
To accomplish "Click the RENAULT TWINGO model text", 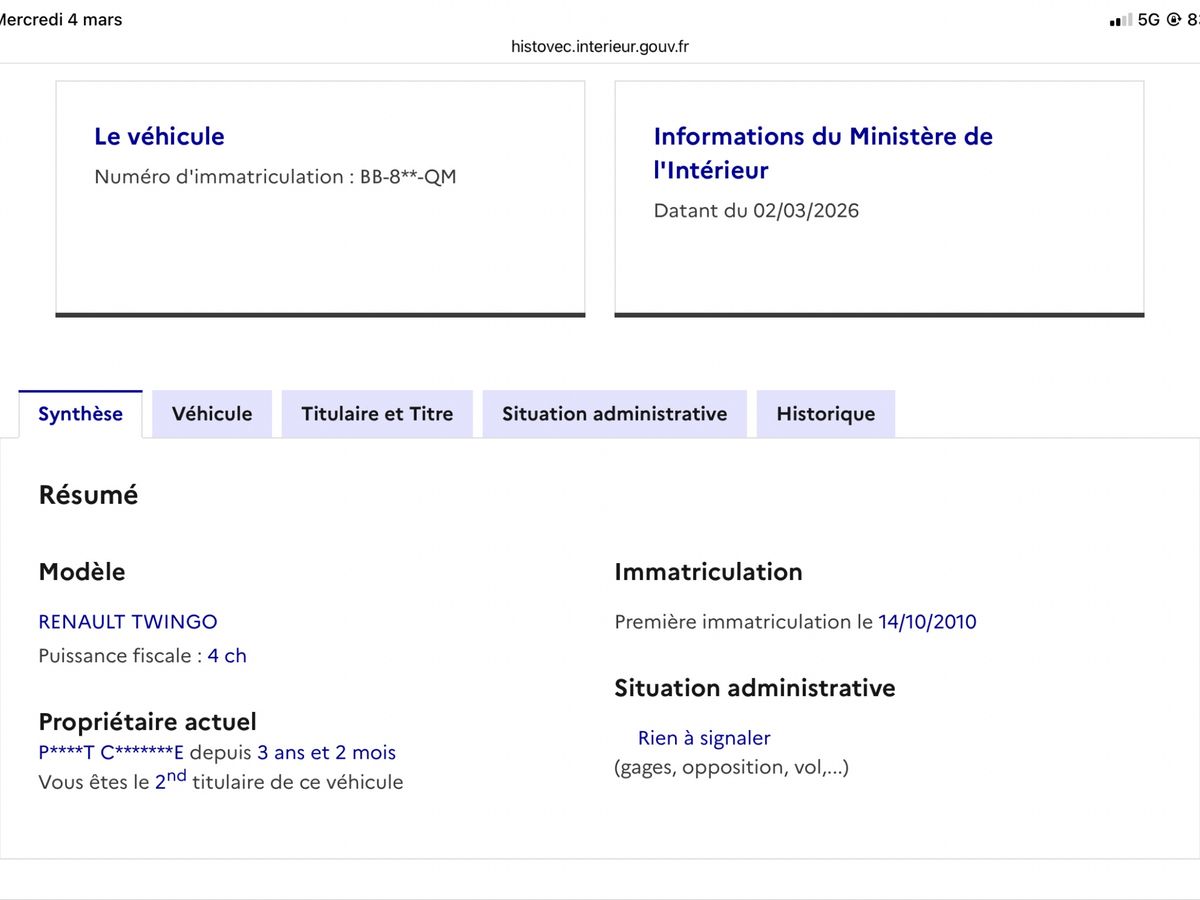I will 128,622.
